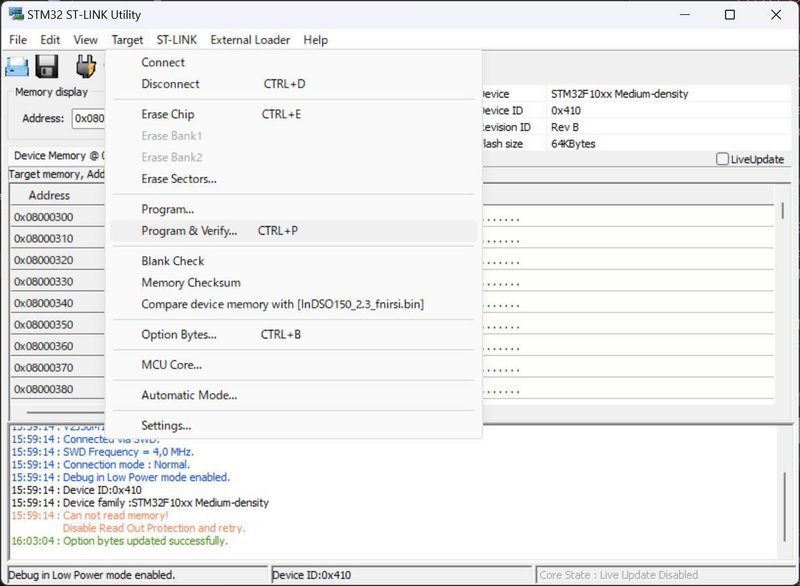Select memory row 0x08000330
800x586 pixels.
(57, 282)
